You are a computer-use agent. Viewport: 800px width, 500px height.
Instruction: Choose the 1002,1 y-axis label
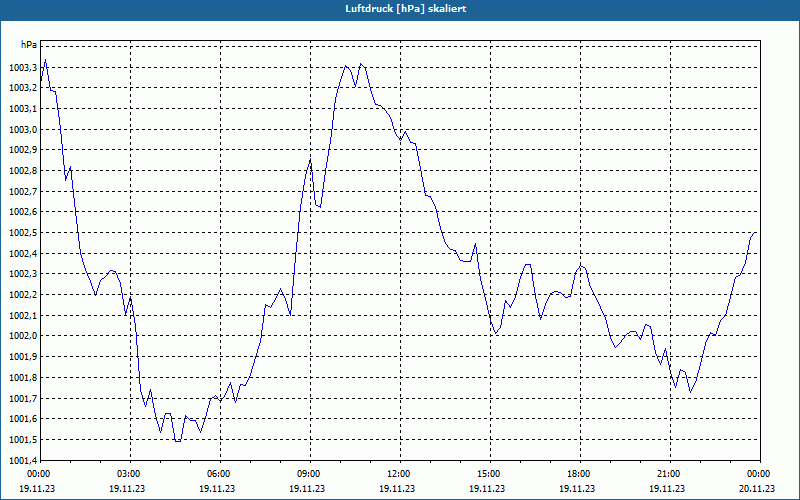coord(23,316)
